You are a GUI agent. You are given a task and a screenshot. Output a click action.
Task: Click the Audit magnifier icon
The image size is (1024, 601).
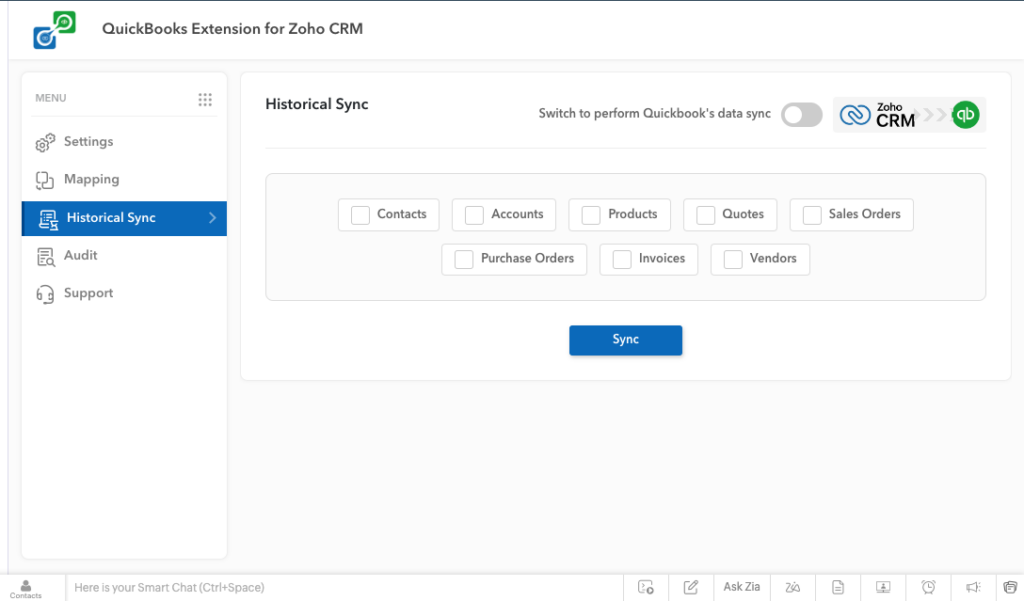[46, 257]
